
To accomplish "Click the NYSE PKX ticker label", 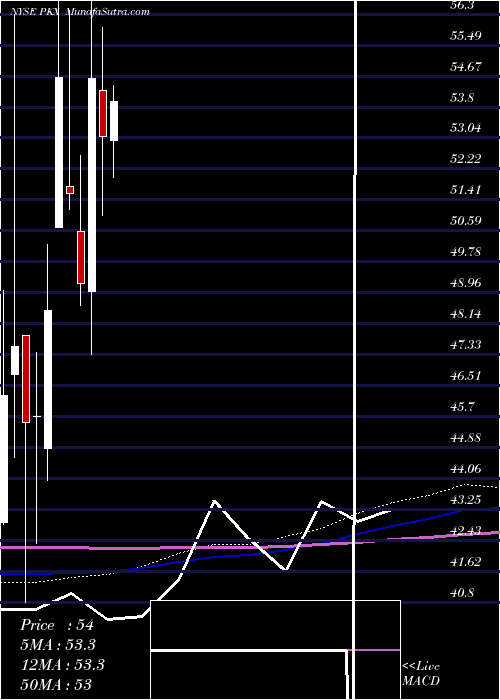I will click(35, 12).
